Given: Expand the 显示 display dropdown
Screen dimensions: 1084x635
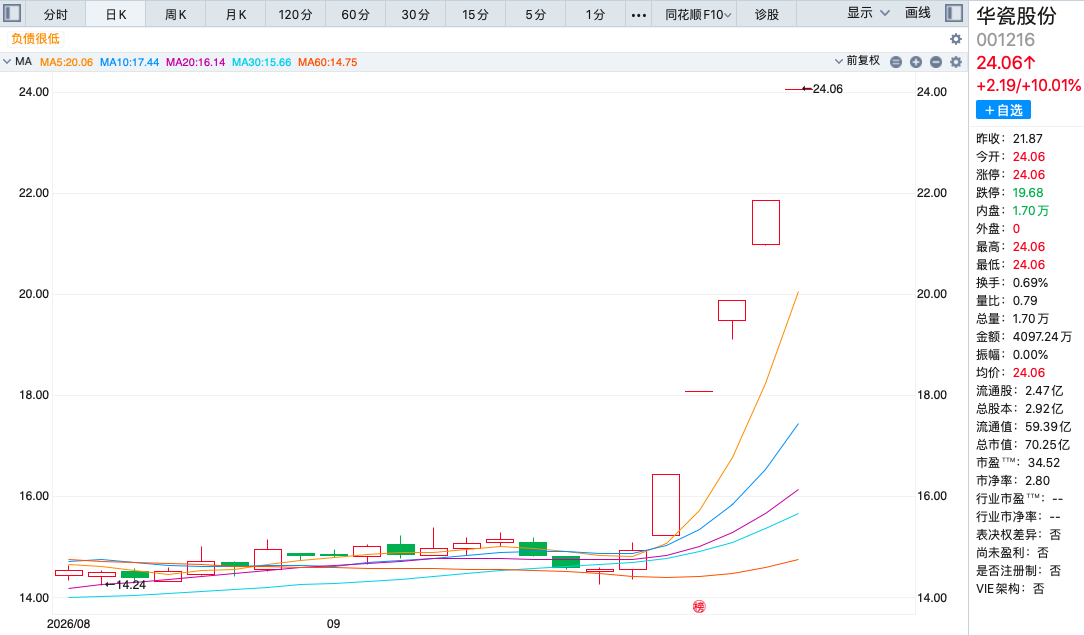Looking at the screenshot, I should tap(868, 13).
